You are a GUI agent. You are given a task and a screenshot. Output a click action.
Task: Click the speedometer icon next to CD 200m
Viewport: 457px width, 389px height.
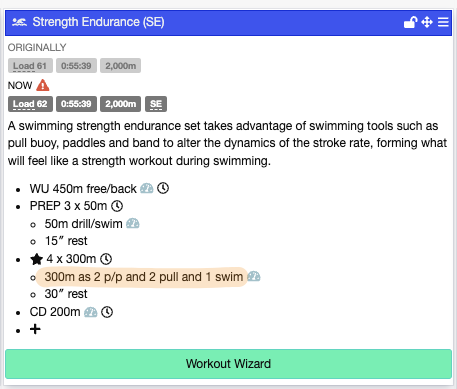[x=91, y=312]
